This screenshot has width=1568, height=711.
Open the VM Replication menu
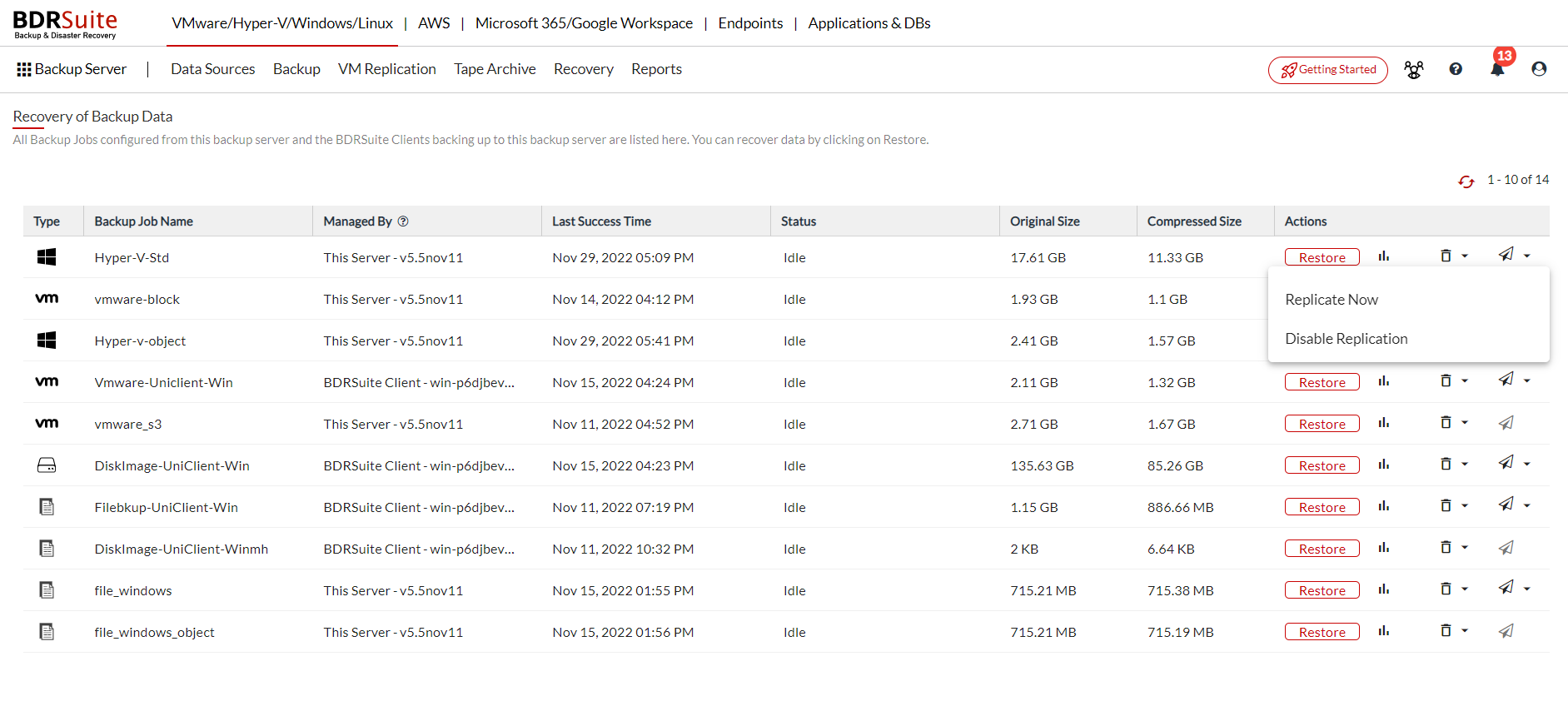pyautogui.click(x=387, y=69)
